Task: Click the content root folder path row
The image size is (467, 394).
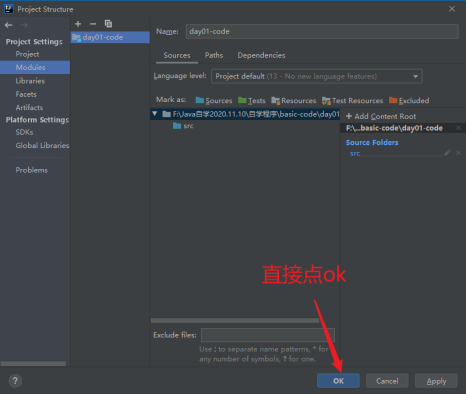Action: pyautogui.click(x=245, y=114)
